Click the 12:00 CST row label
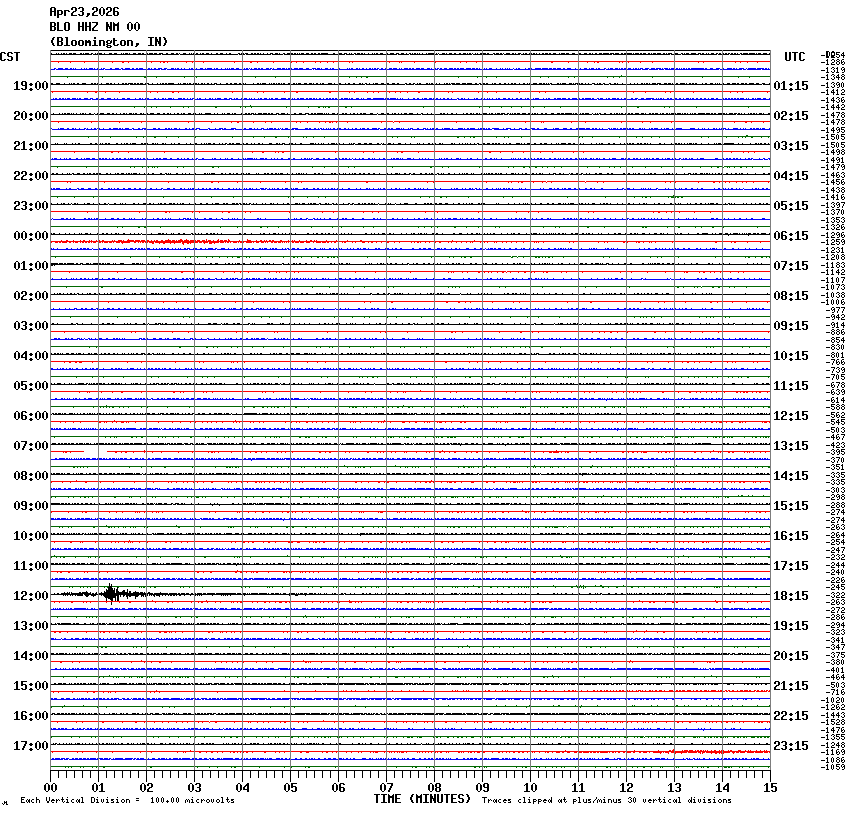The height and width of the screenshot is (814, 850). [x=30, y=596]
